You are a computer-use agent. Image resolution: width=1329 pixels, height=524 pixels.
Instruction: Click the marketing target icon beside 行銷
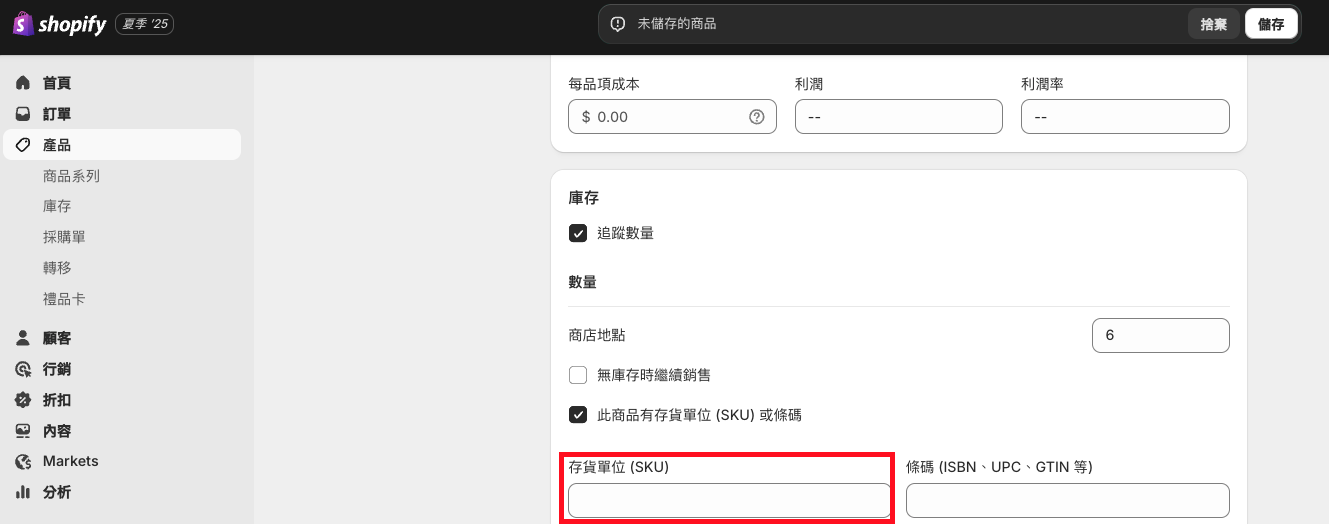coord(23,369)
